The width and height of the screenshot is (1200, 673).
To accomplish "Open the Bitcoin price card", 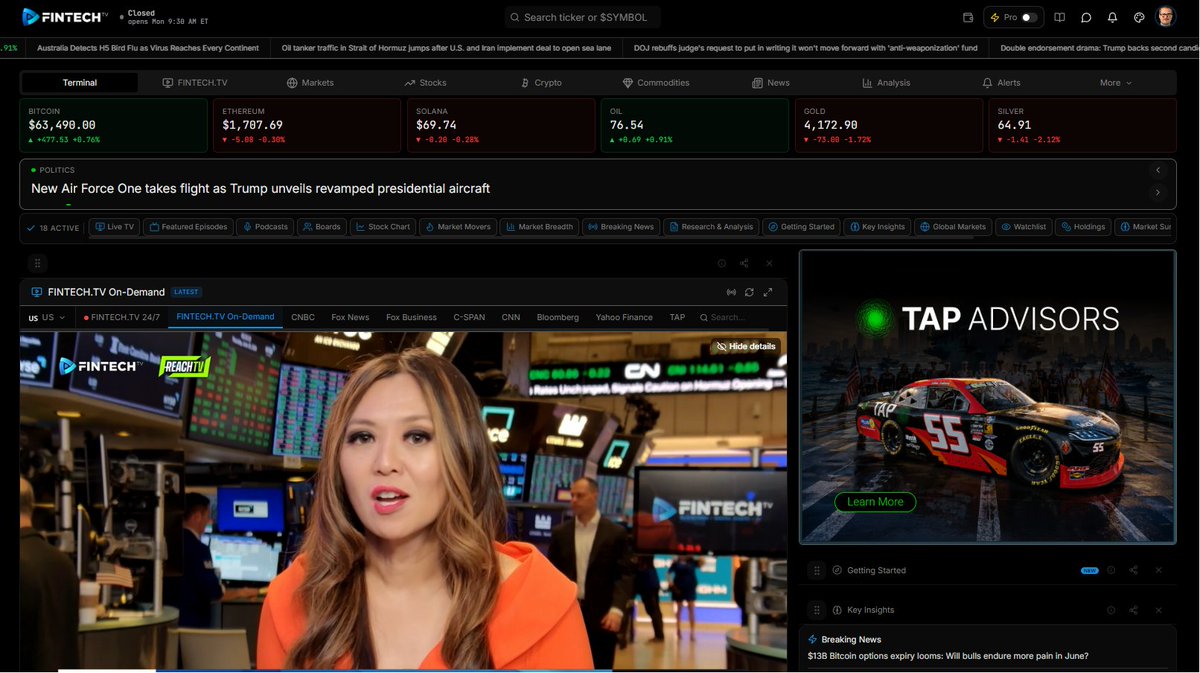I will point(114,125).
